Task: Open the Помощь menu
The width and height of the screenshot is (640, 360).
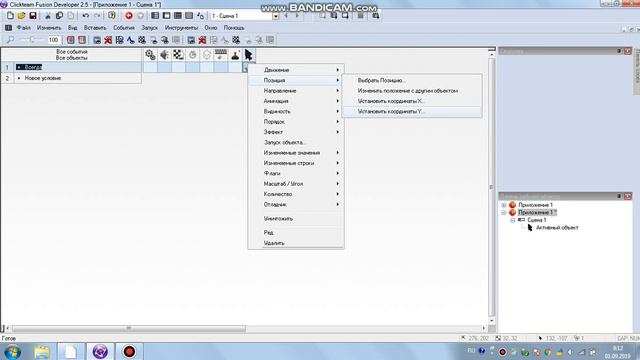Action: pos(234,28)
